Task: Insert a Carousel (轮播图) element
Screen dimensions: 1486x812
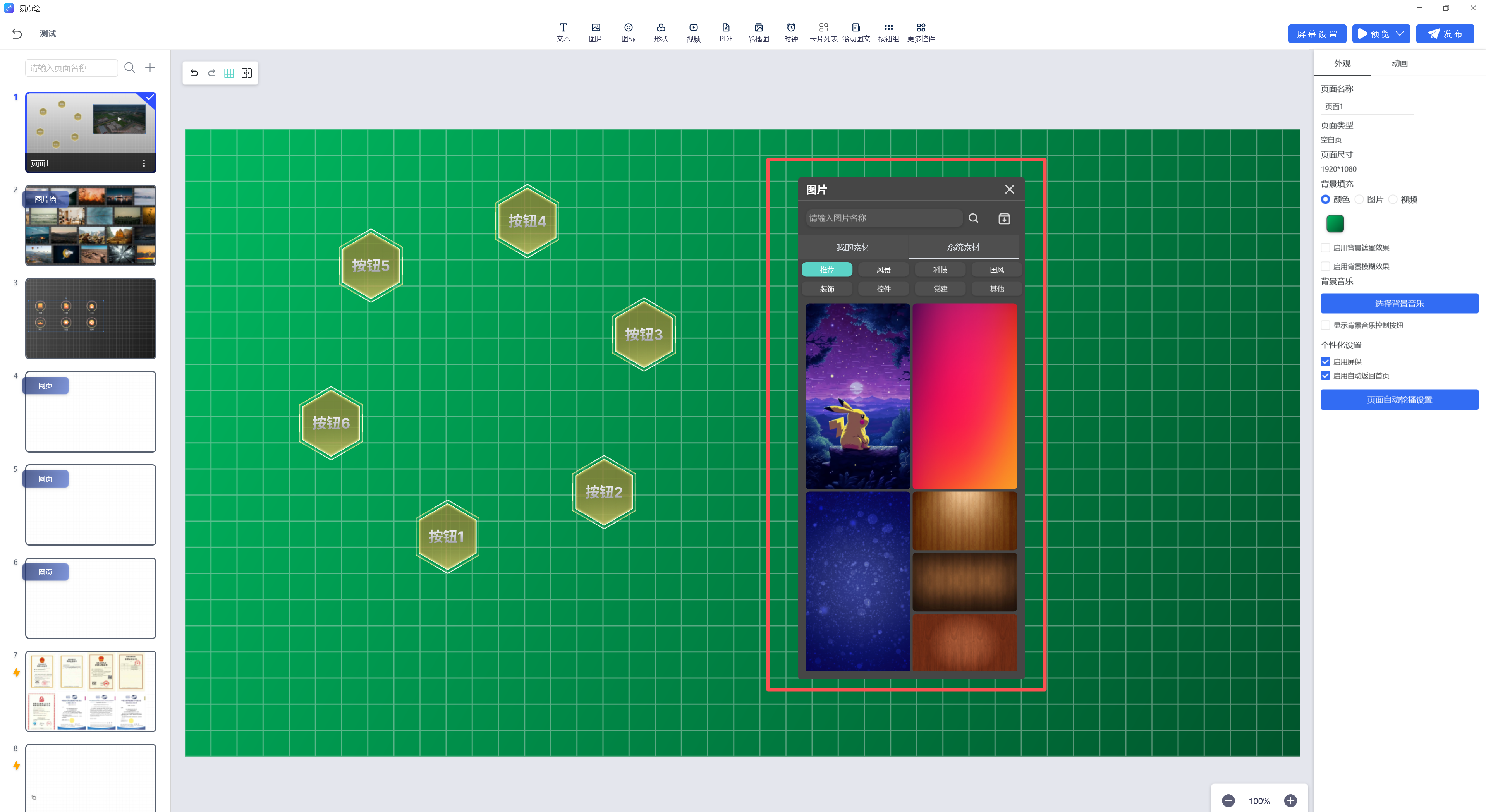Action: tap(759, 33)
